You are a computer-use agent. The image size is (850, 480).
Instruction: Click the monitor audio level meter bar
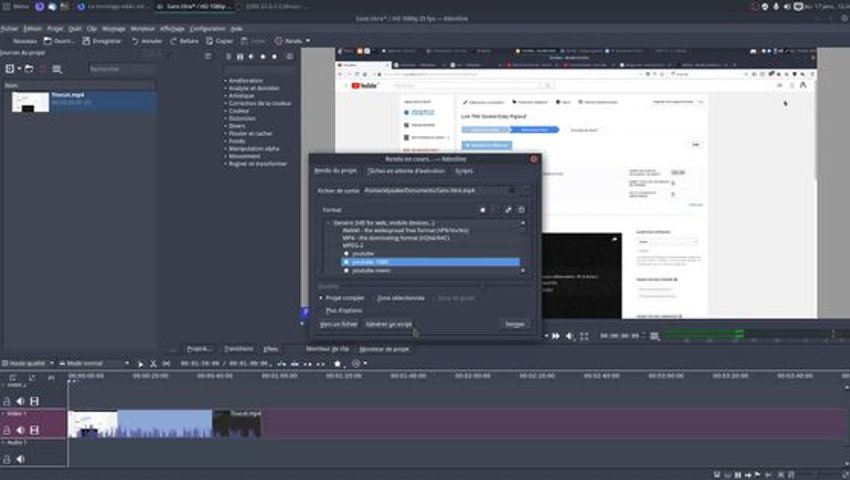pos(755,336)
